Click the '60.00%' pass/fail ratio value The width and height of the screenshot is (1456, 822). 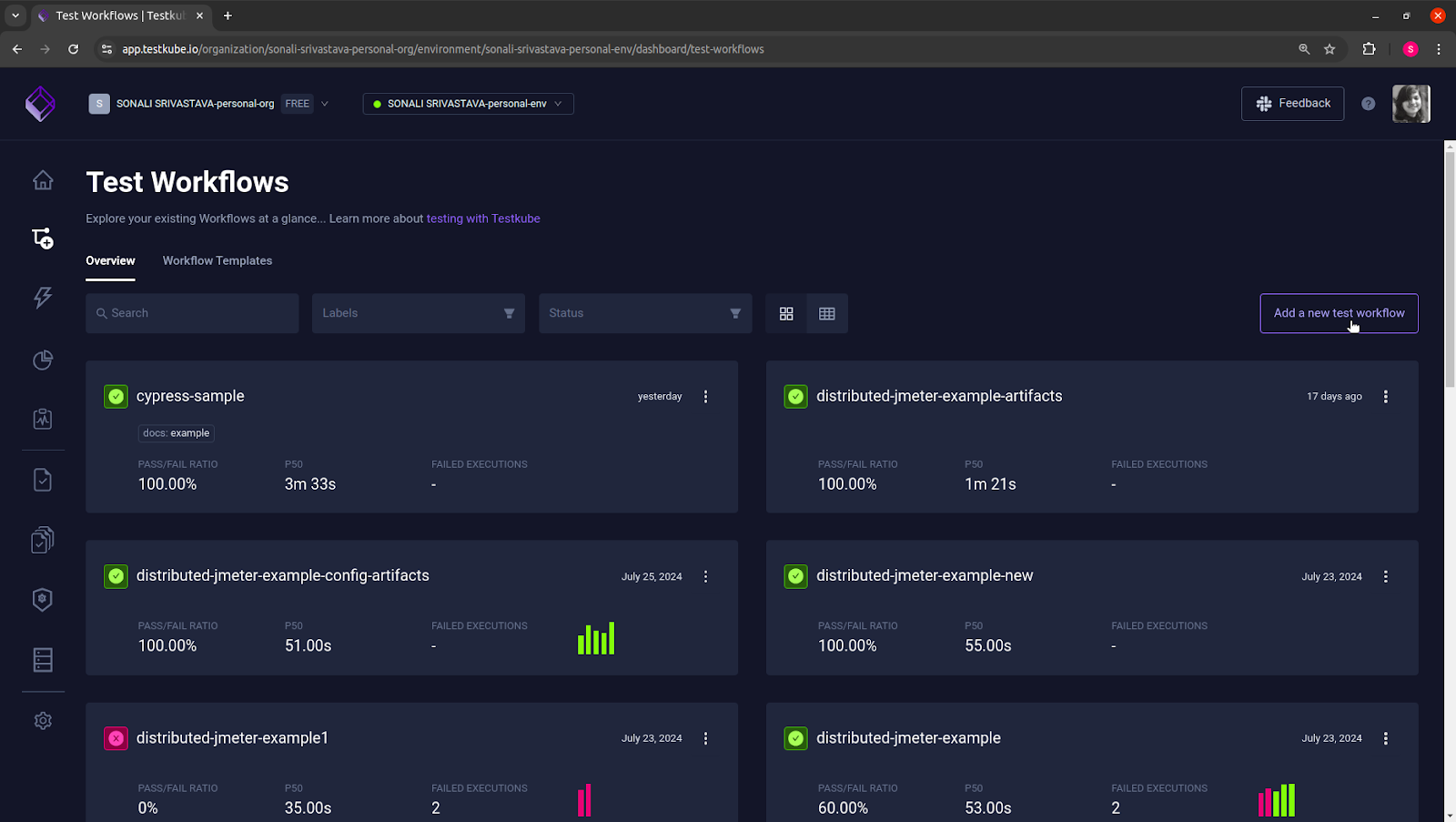843,808
